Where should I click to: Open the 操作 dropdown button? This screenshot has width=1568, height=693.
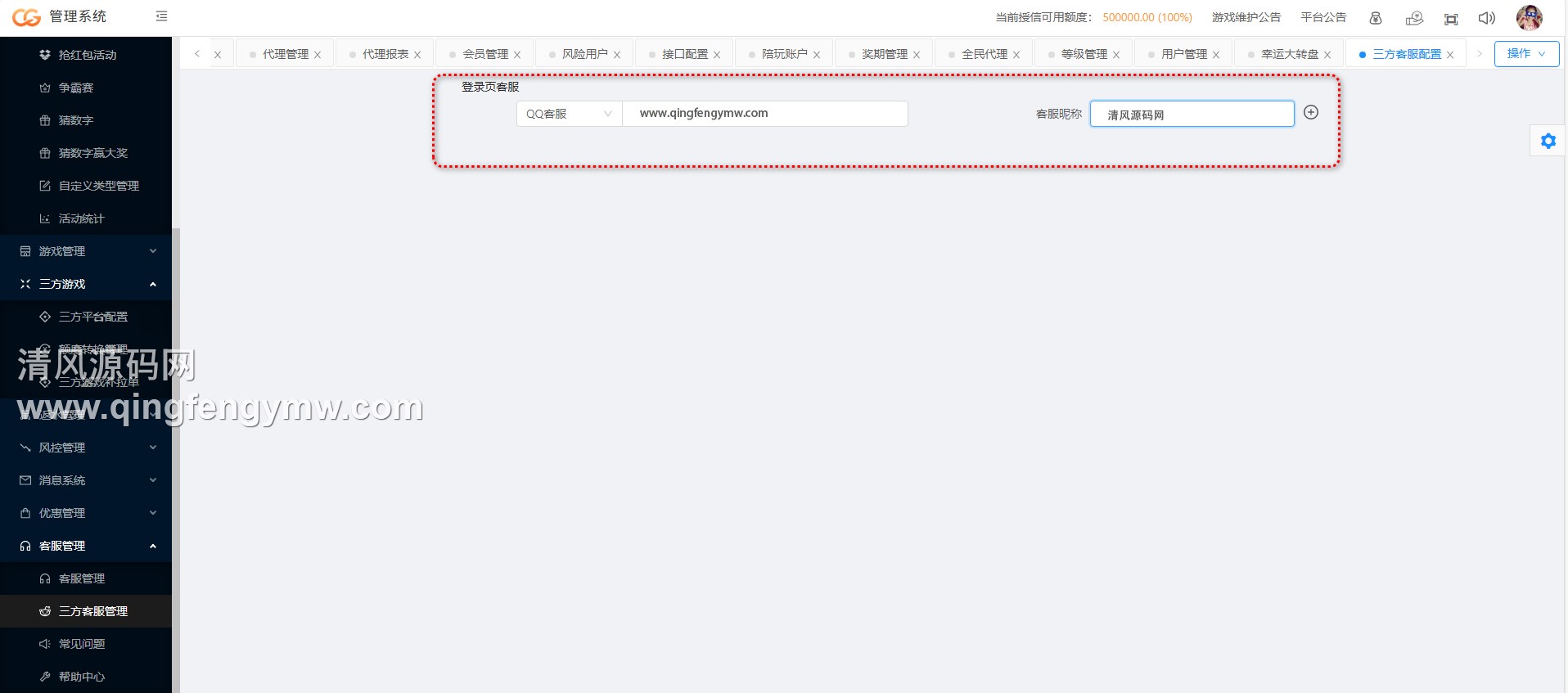(x=1525, y=54)
